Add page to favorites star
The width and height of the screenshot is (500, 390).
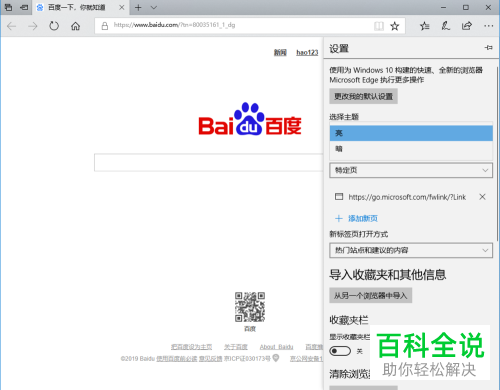(x=395, y=26)
